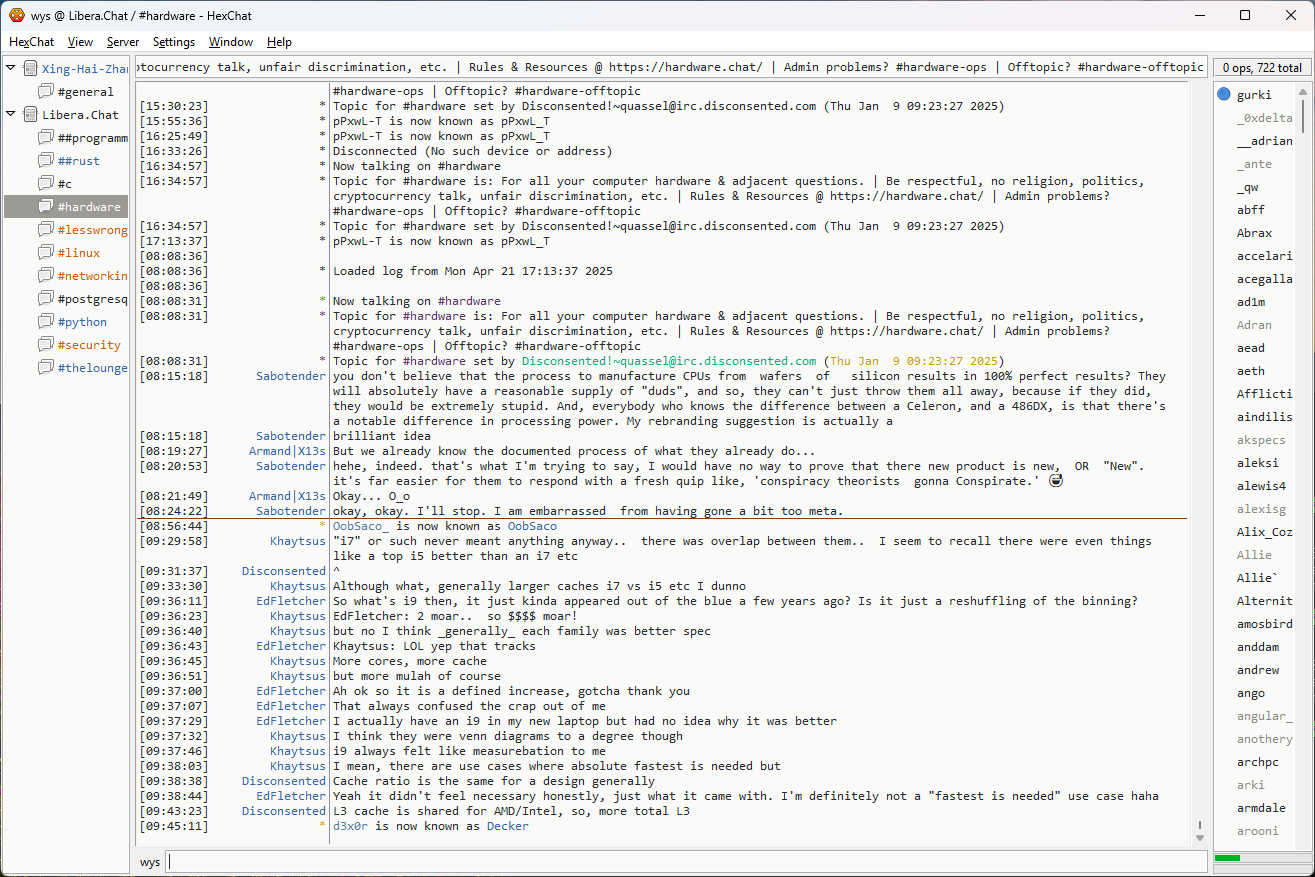Click the #general channel icon
Viewport: 1315px width, 877px height.
pyautogui.click(x=46, y=92)
